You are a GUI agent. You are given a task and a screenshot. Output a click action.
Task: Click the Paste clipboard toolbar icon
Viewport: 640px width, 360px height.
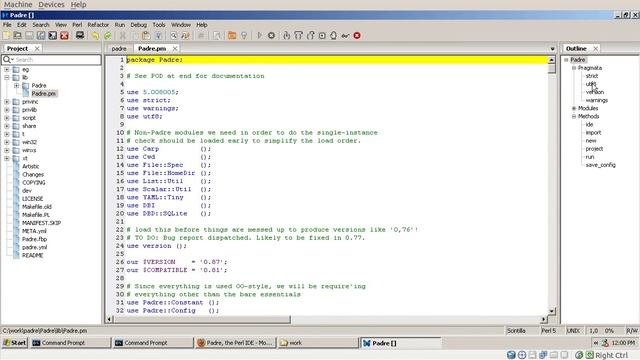[146, 36]
